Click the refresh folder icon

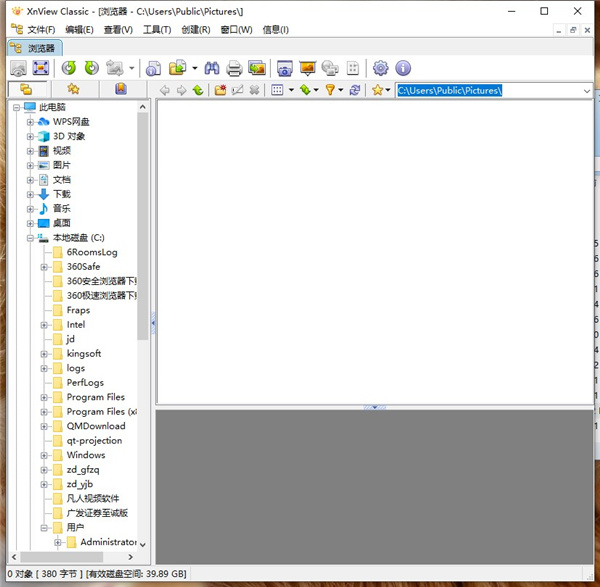tap(355, 90)
